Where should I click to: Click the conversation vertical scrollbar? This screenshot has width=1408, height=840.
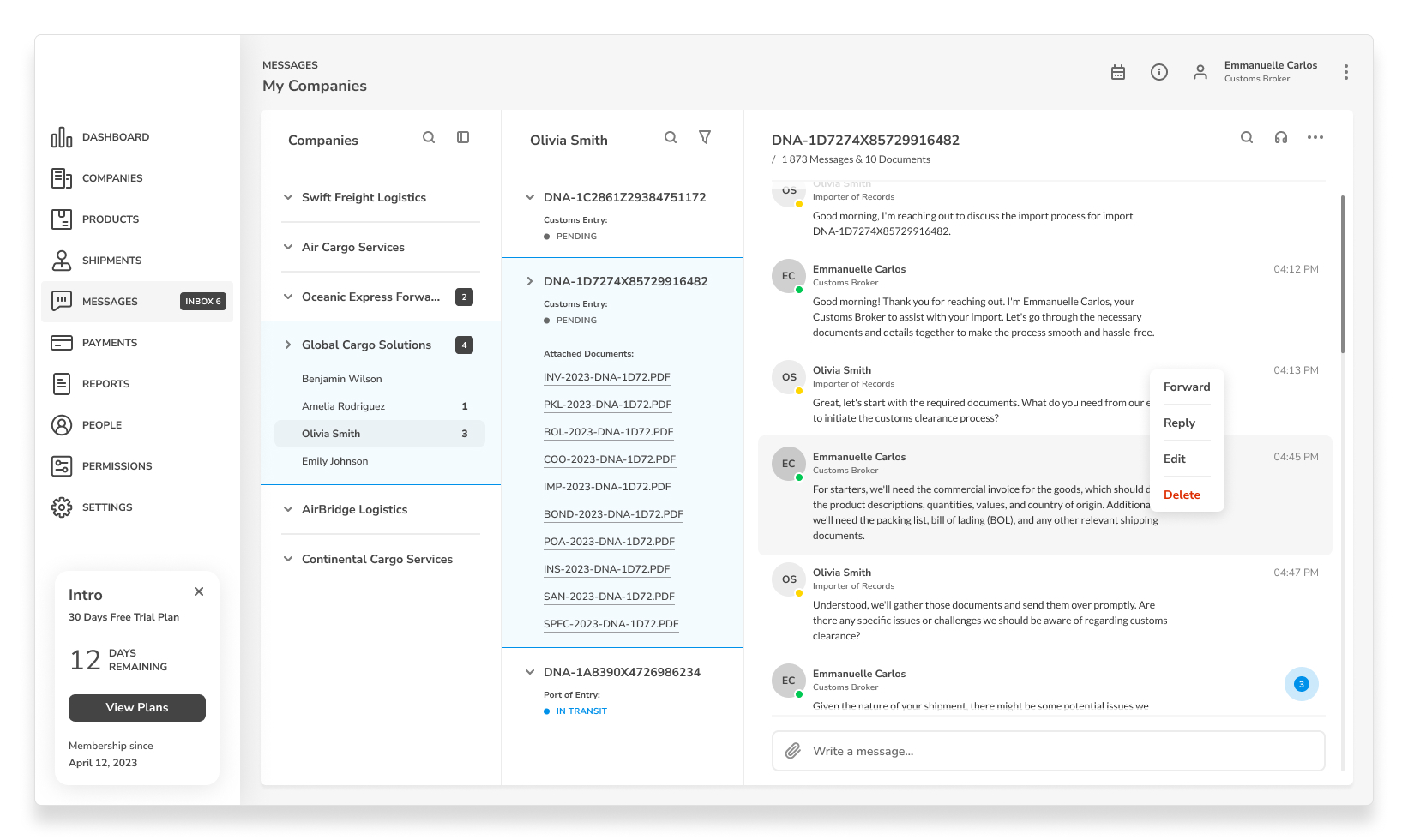(1342, 274)
